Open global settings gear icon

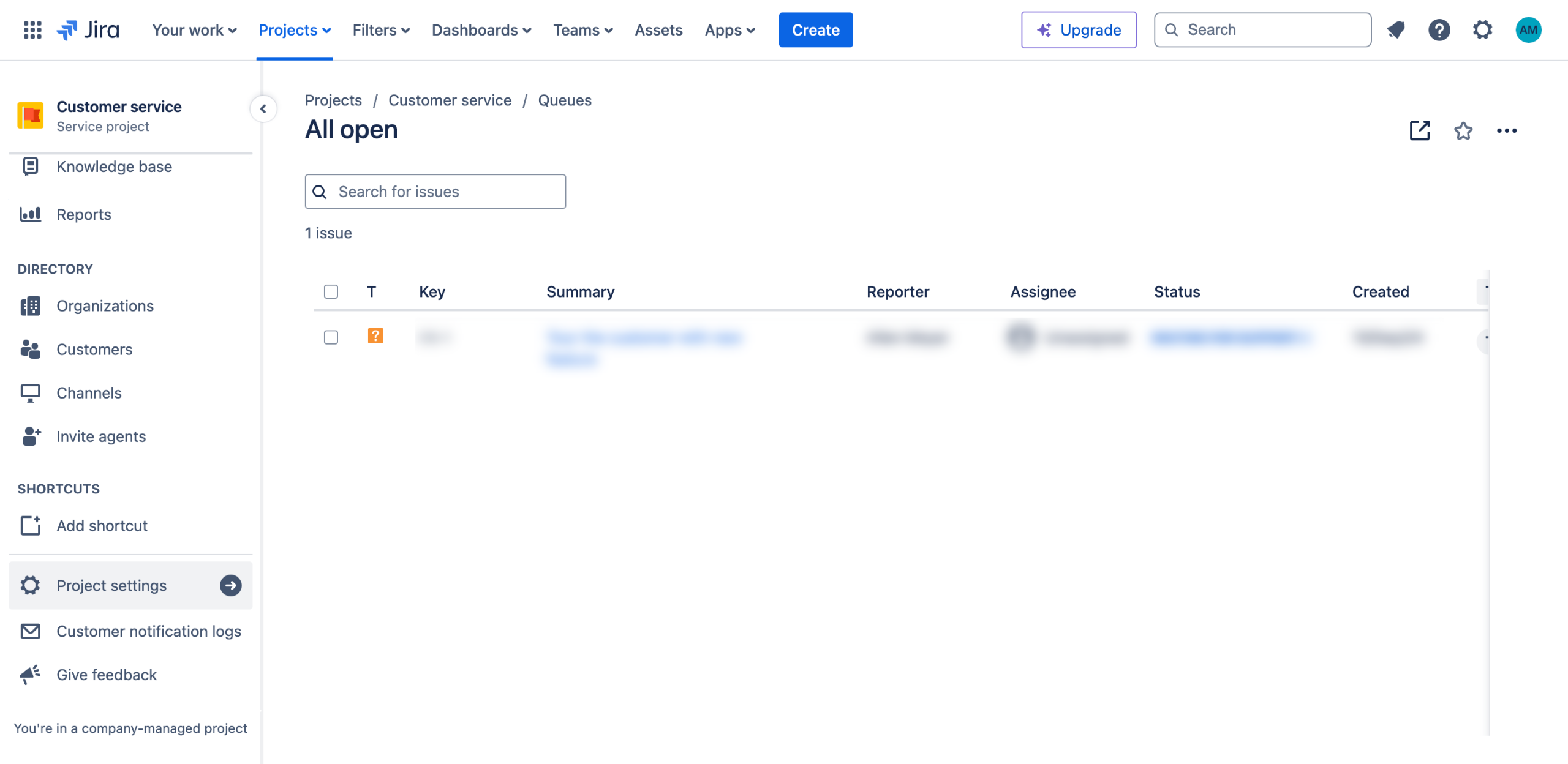[x=1482, y=29]
